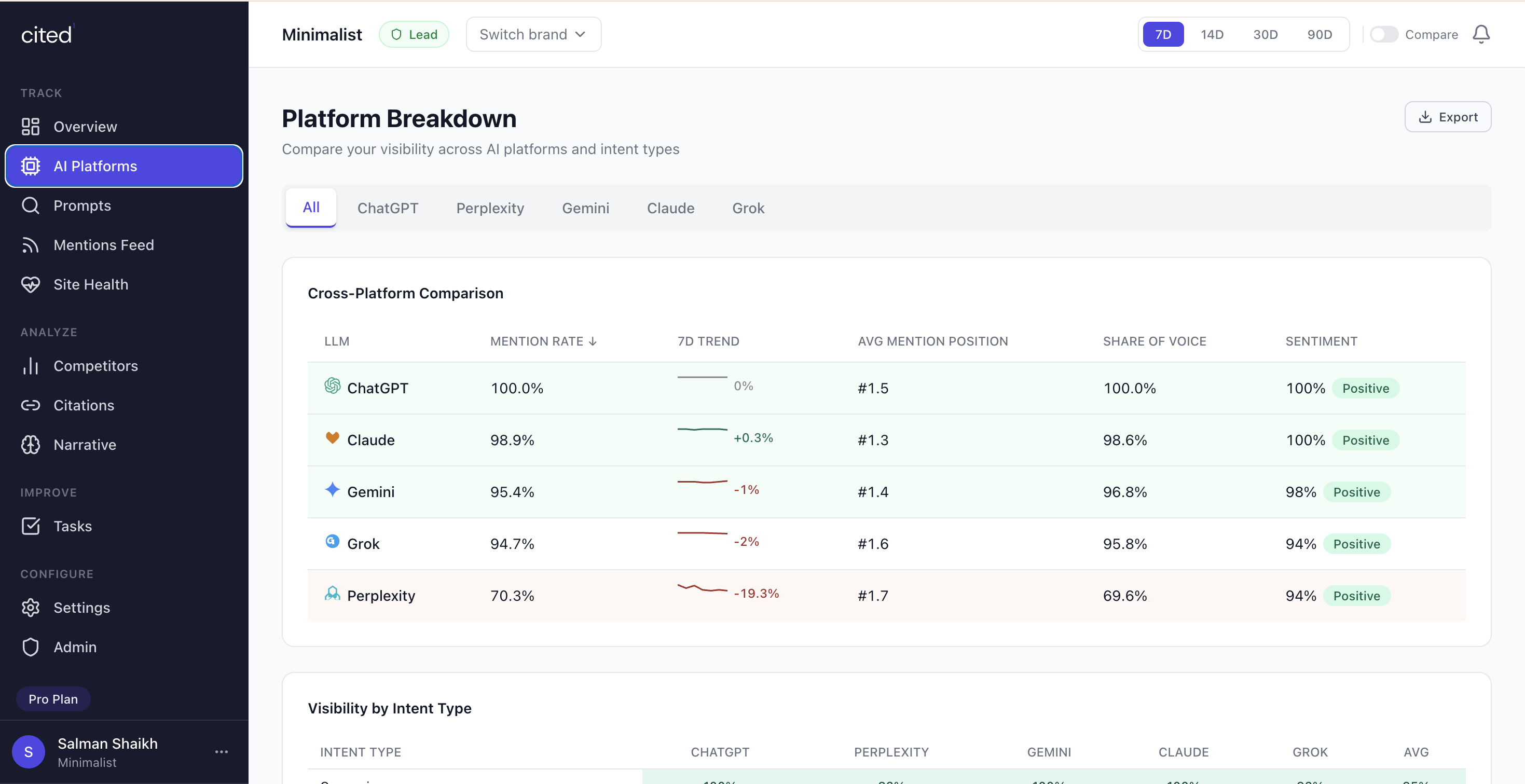Viewport: 1525px width, 784px height.
Task: Toggle the Compare switch
Action: coord(1383,34)
